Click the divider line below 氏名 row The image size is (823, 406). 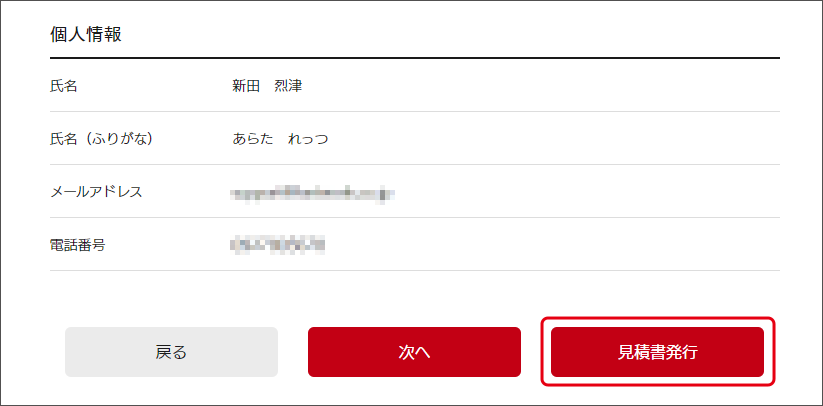pyautogui.click(x=415, y=111)
